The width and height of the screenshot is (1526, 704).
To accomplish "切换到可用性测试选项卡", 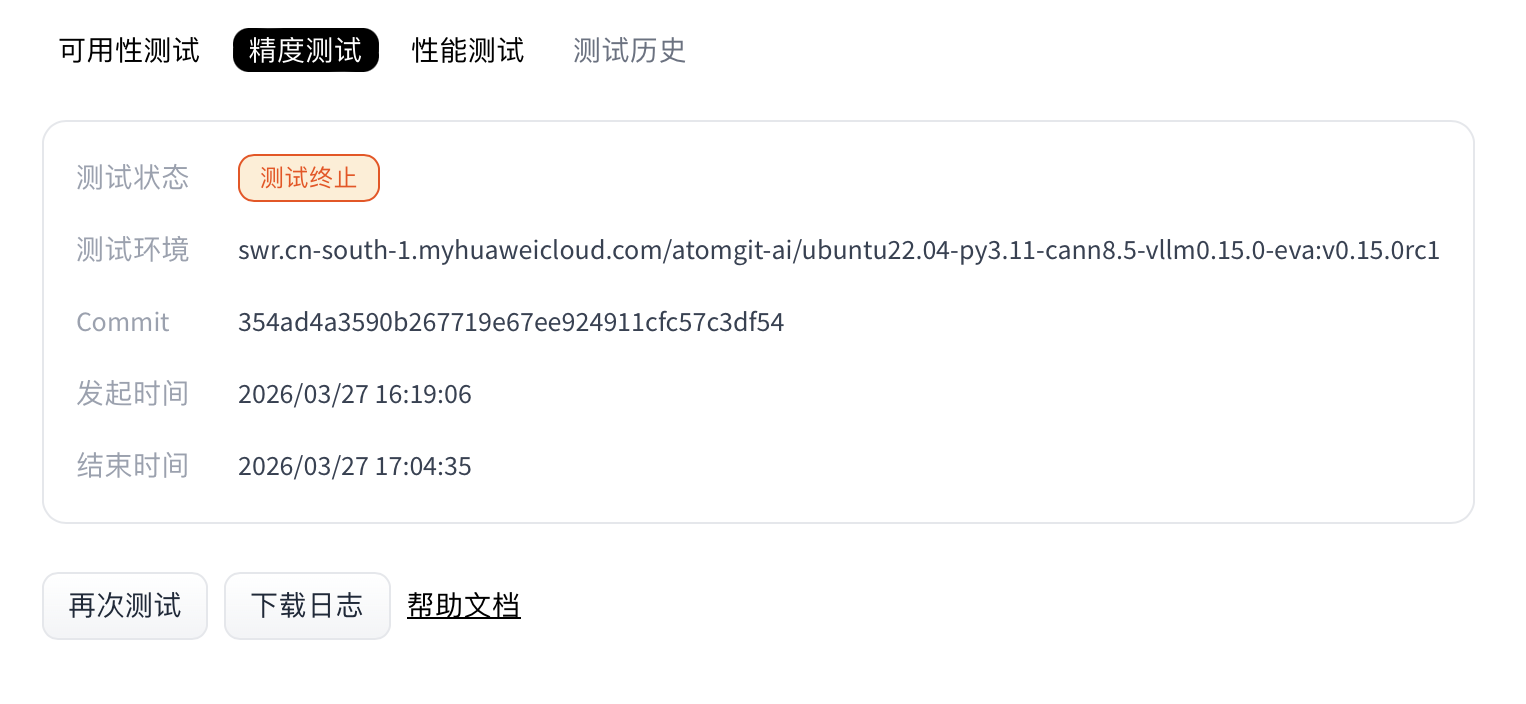I will [x=128, y=49].
